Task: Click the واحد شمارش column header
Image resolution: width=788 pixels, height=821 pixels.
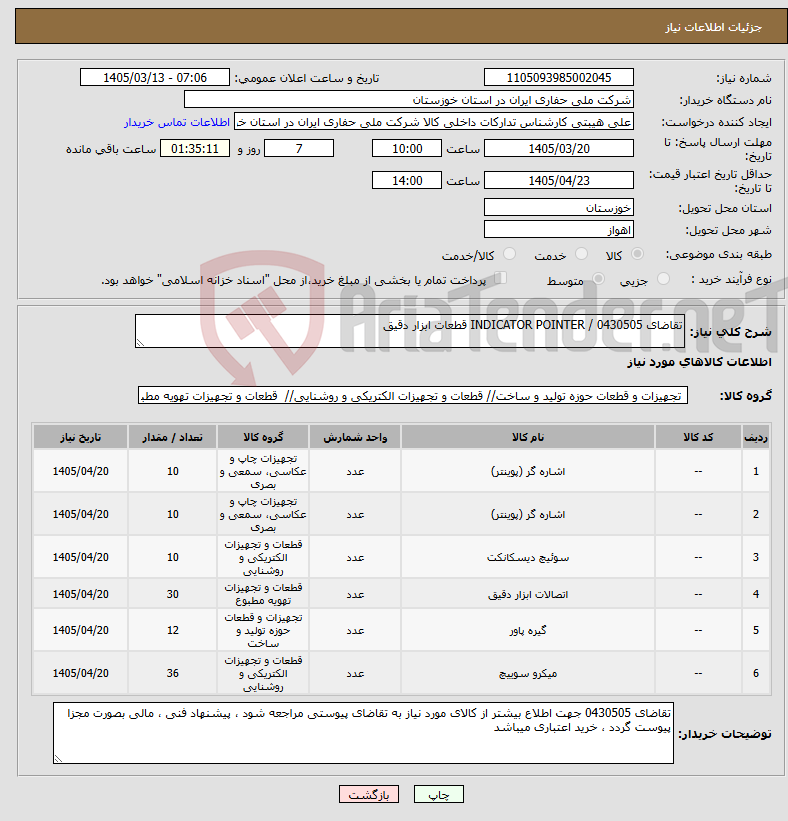Action: coord(355,437)
